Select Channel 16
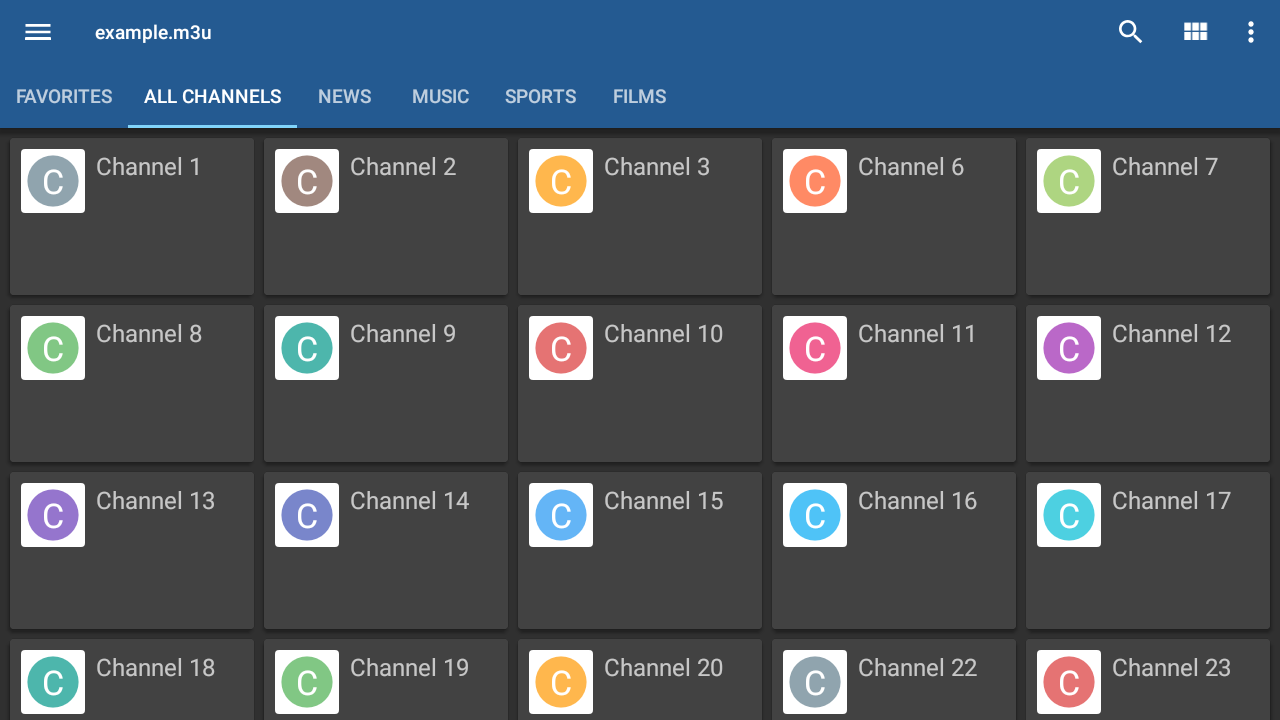Screen dimensions: 1280x720 coord(893,550)
